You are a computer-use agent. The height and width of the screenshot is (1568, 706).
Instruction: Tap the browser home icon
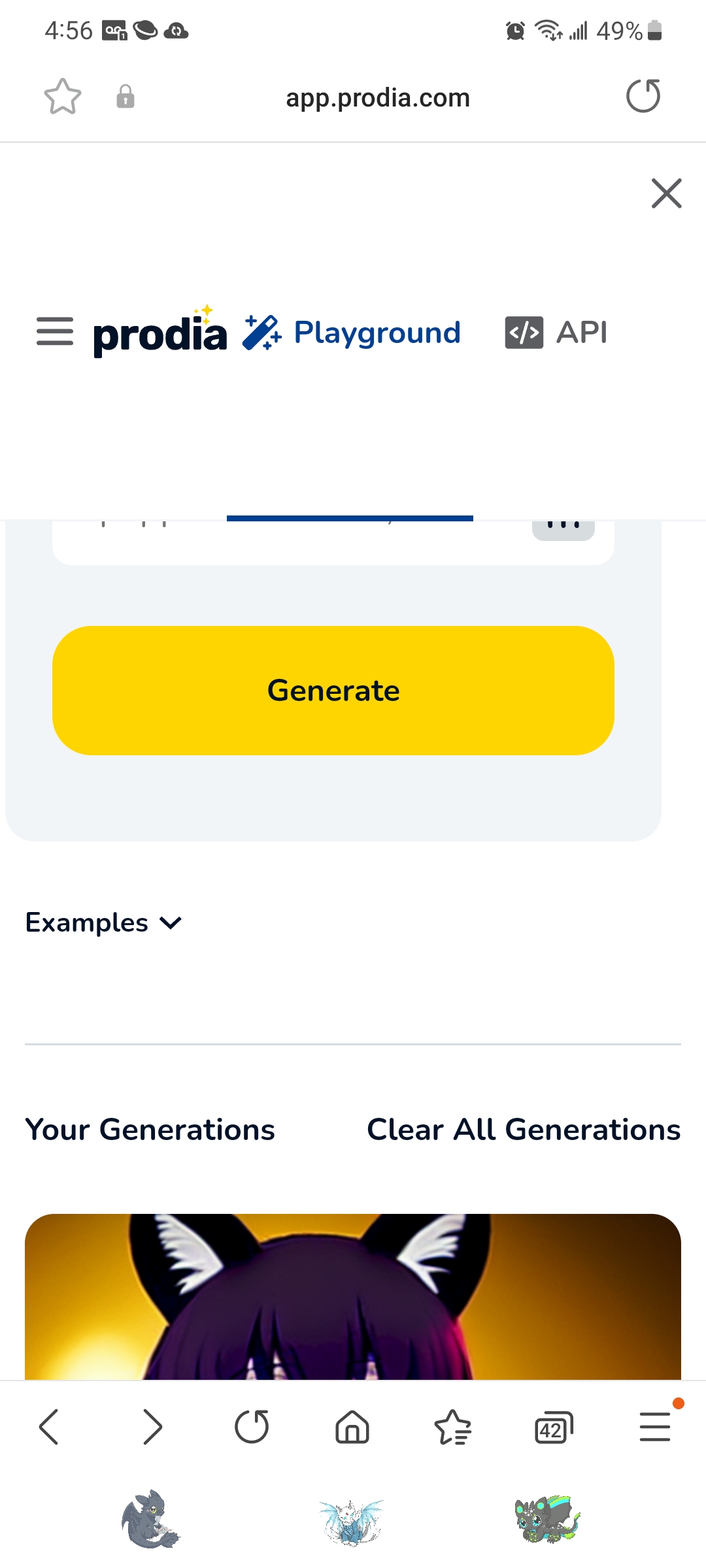tap(352, 1427)
